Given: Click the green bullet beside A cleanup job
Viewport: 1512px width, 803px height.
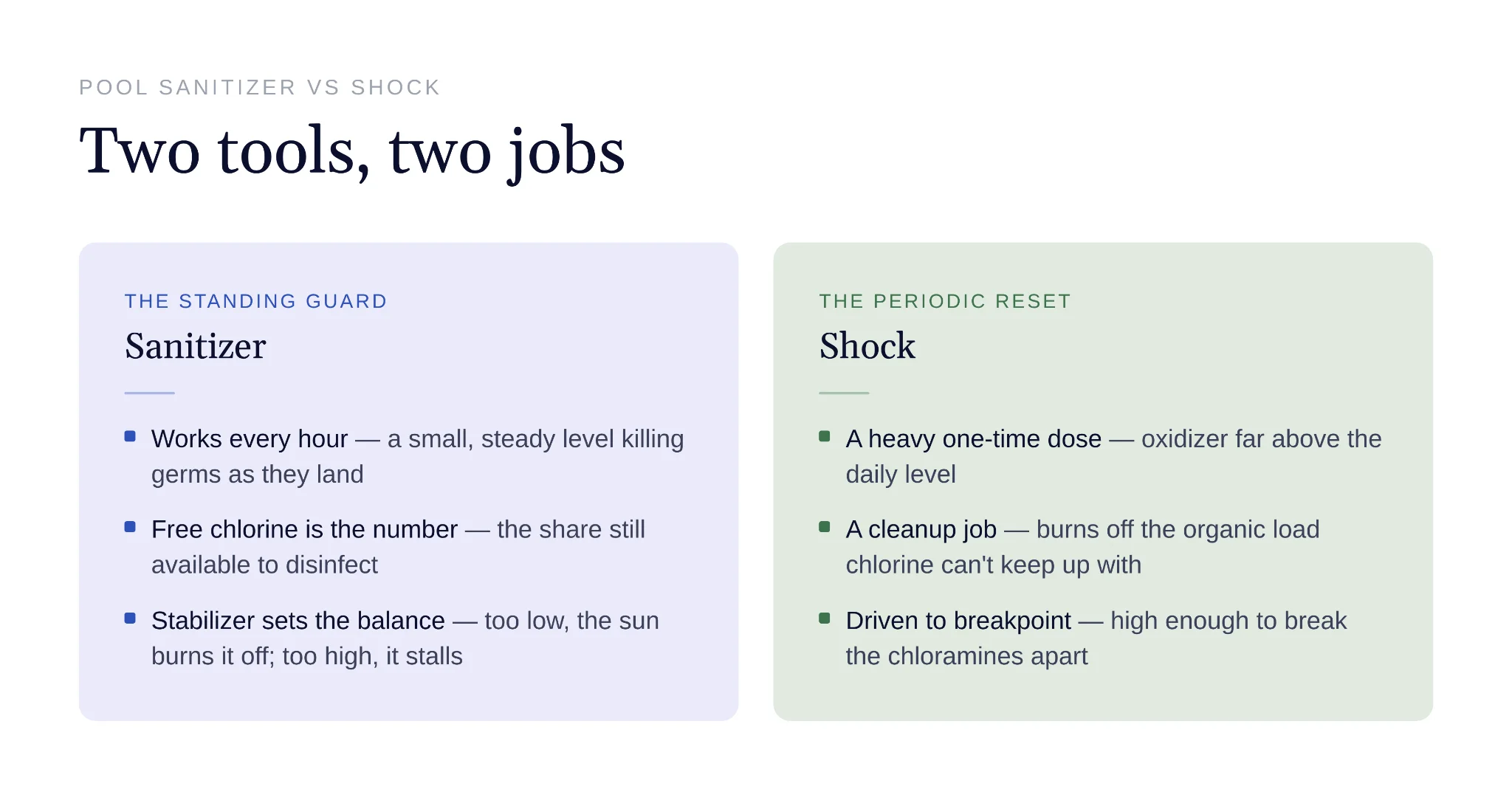Looking at the screenshot, I should 825,527.
